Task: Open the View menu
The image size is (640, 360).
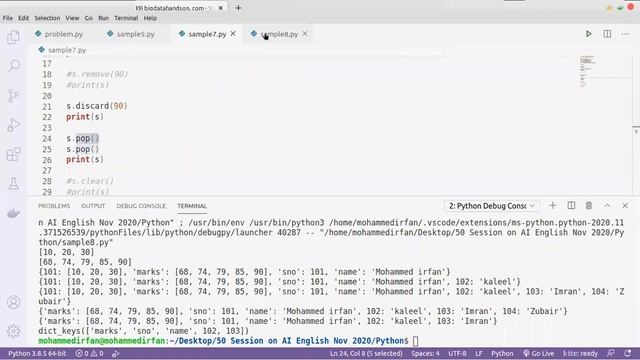Action: [x=72, y=18]
